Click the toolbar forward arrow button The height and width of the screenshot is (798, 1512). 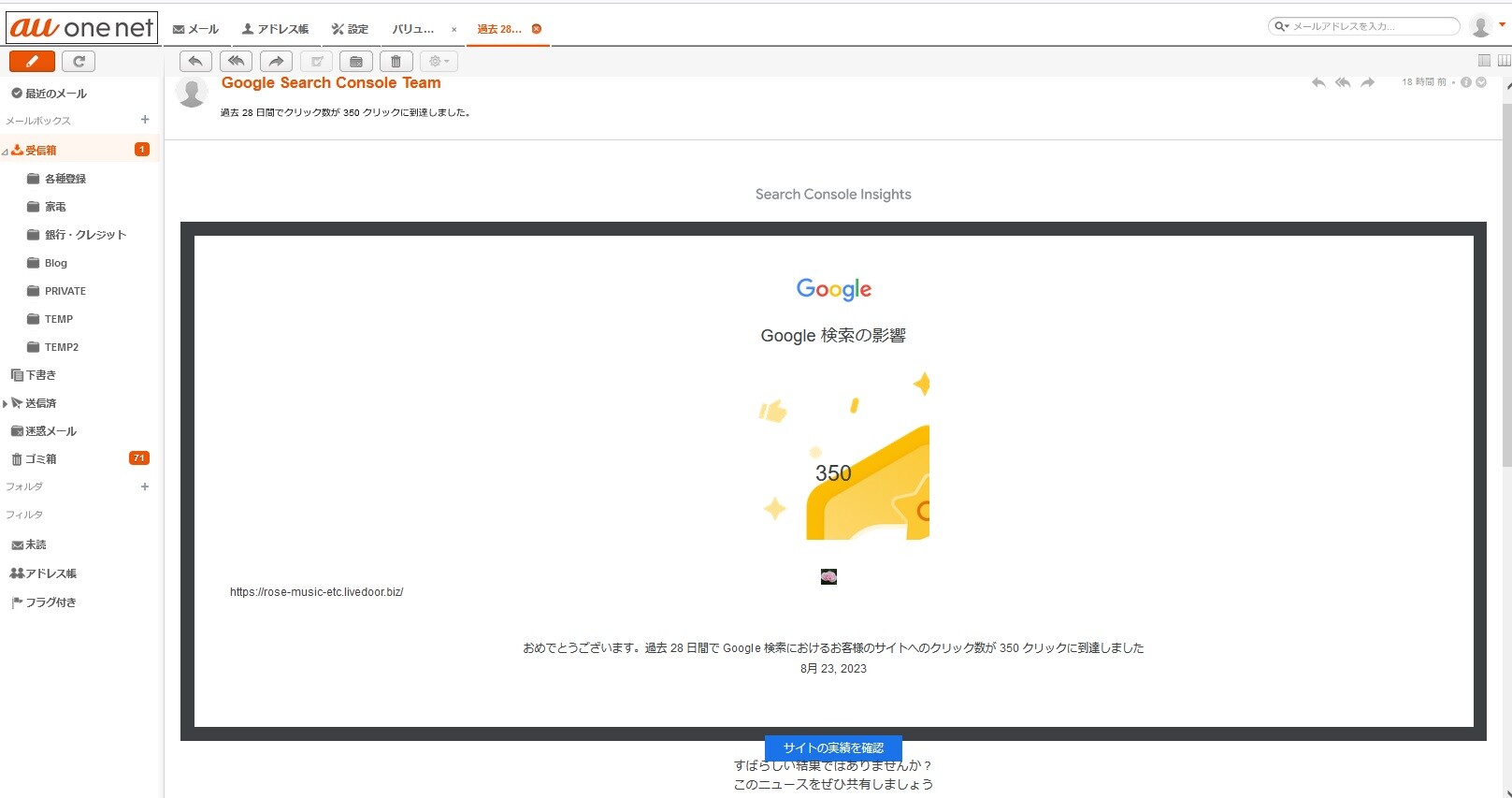(276, 62)
